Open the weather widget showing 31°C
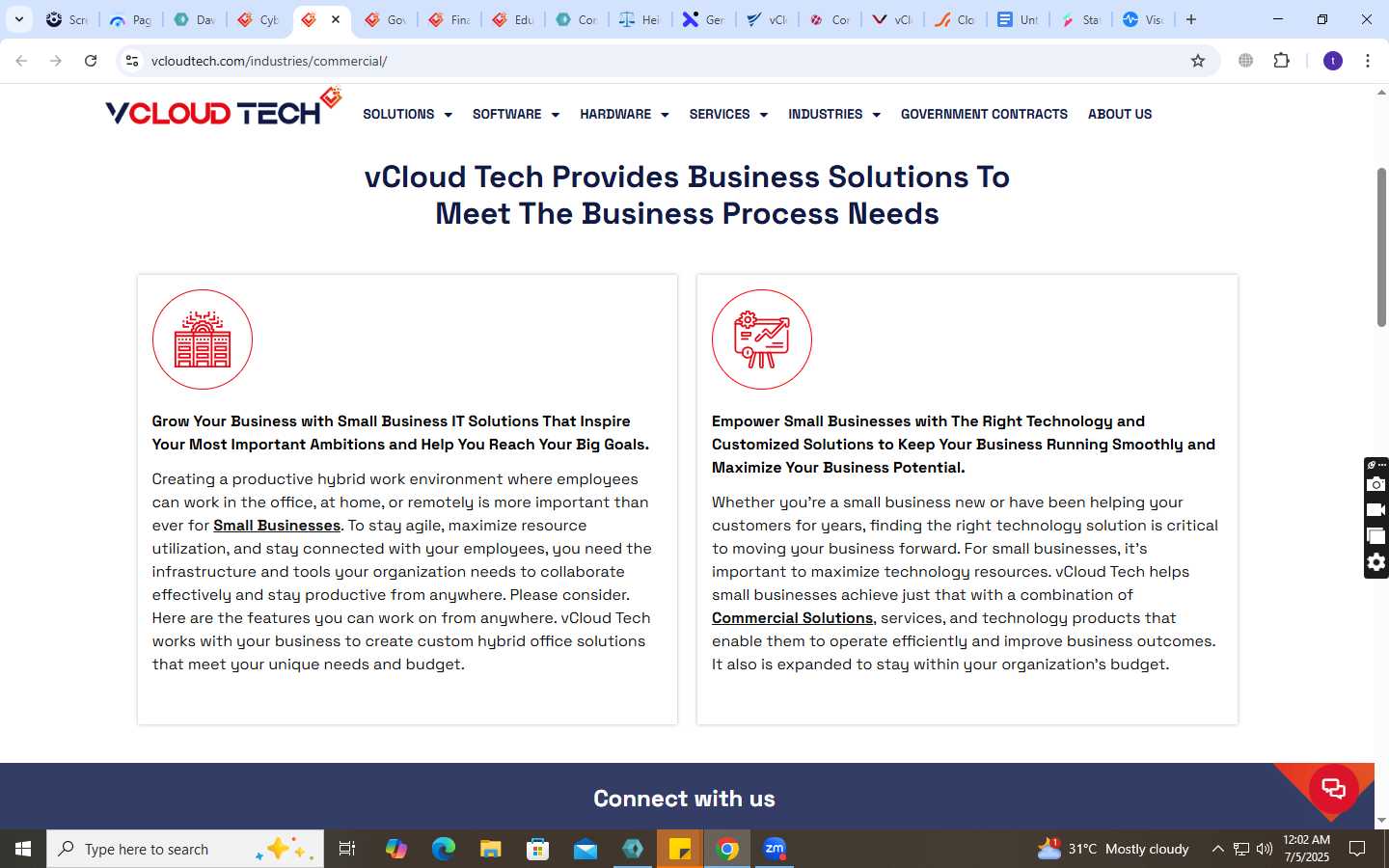Screen dimensions: 1389x868 [x=1113, y=849]
